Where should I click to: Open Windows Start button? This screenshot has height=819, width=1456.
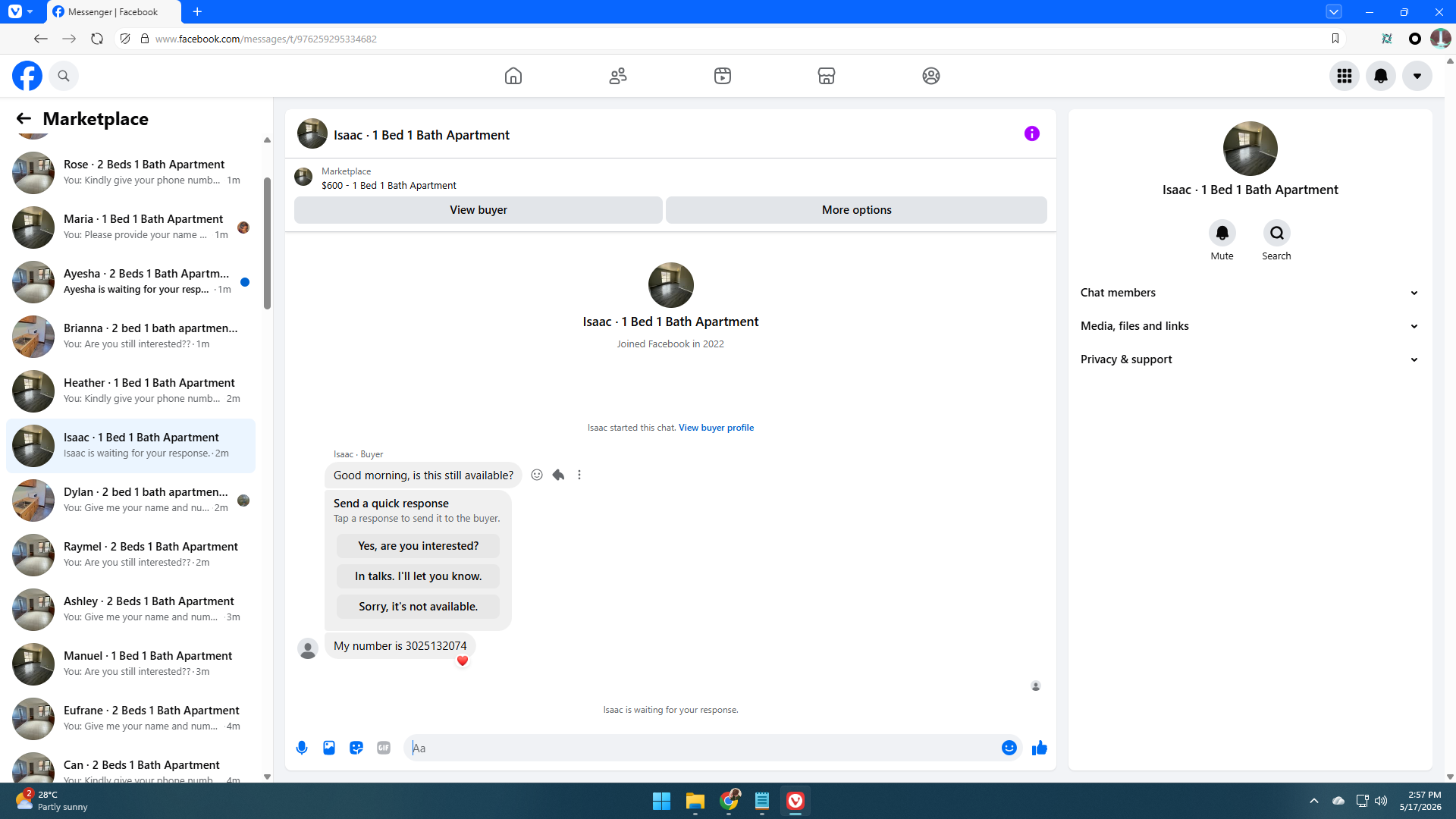tap(661, 801)
